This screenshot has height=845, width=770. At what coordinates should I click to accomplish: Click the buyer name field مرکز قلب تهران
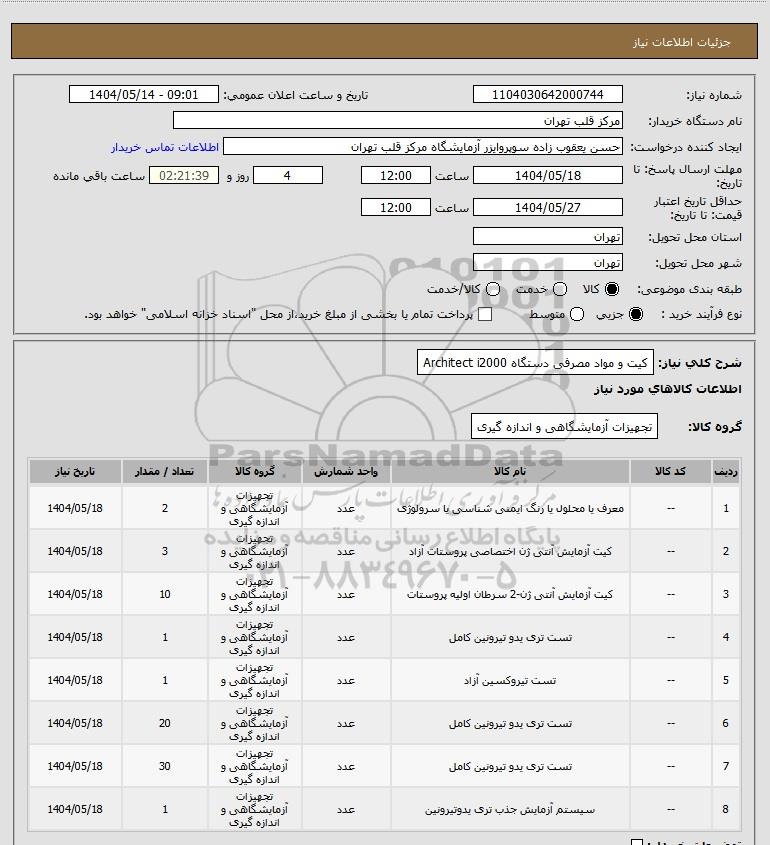tap(398, 120)
